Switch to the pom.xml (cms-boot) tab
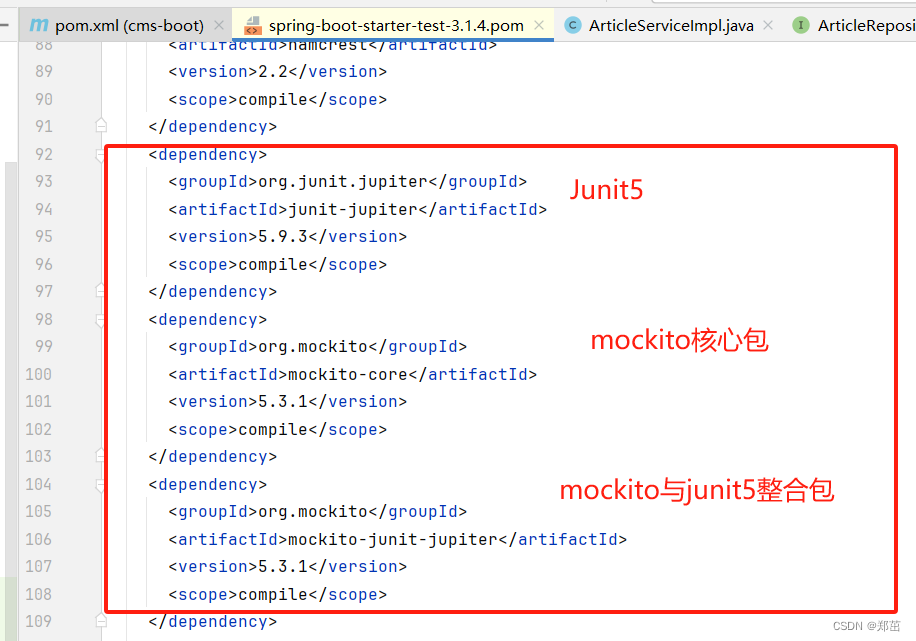916x641 pixels. click(127, 25)
